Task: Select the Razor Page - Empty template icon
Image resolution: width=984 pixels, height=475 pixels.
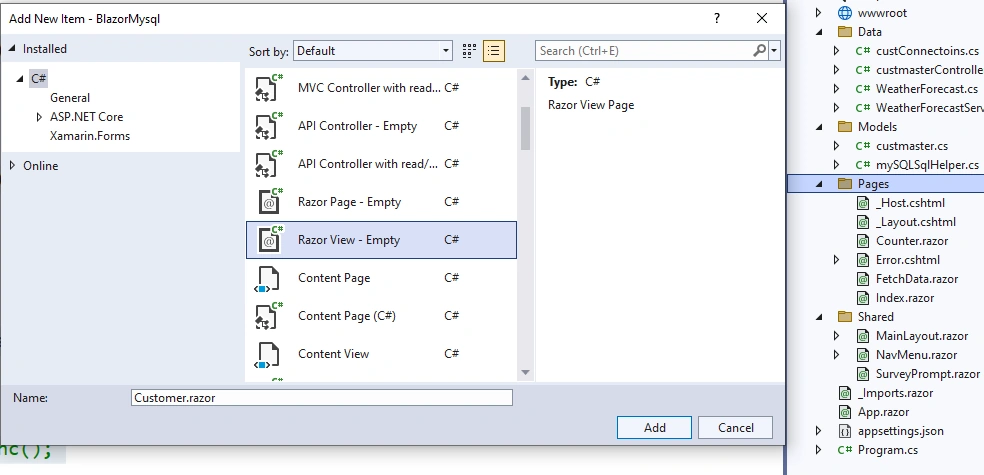Action: (x=269, y=201)
